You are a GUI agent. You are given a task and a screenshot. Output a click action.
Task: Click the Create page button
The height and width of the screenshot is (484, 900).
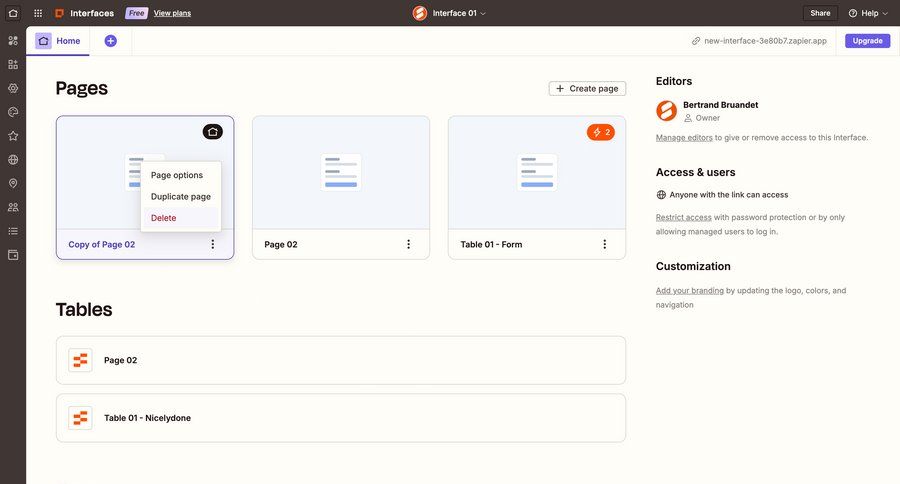587,88
